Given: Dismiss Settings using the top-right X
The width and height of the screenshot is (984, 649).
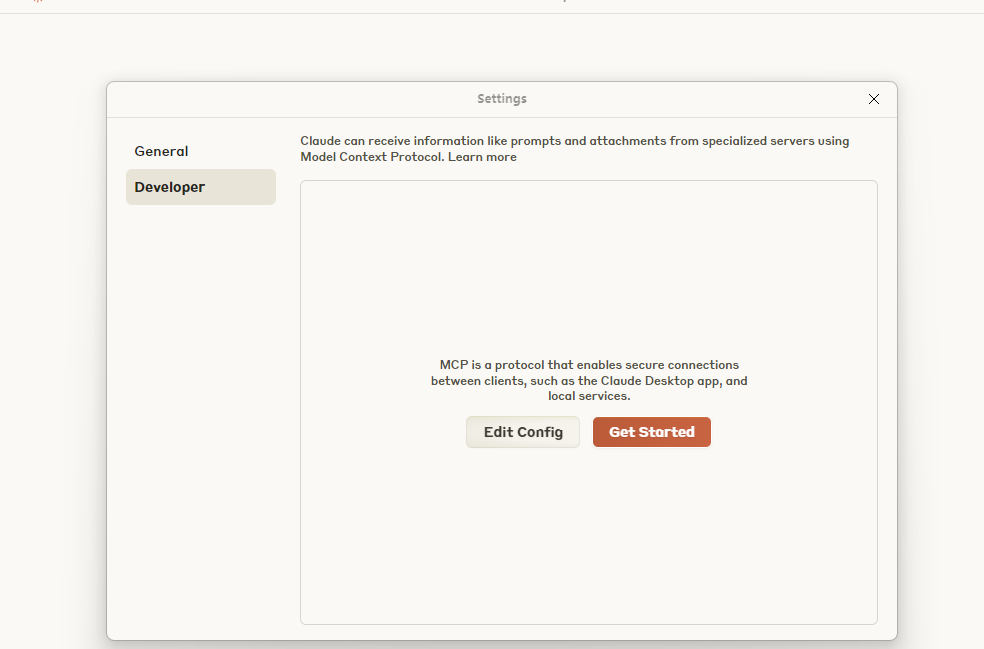Looking at the screenshot, I should [874, 99].
